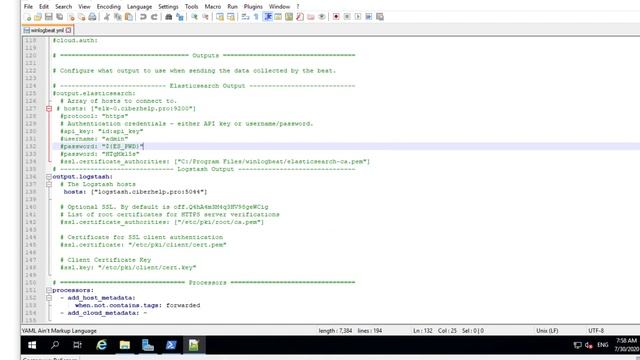Click the Close All toolbar icon
The image size is (640, 360).
(82, 17)
